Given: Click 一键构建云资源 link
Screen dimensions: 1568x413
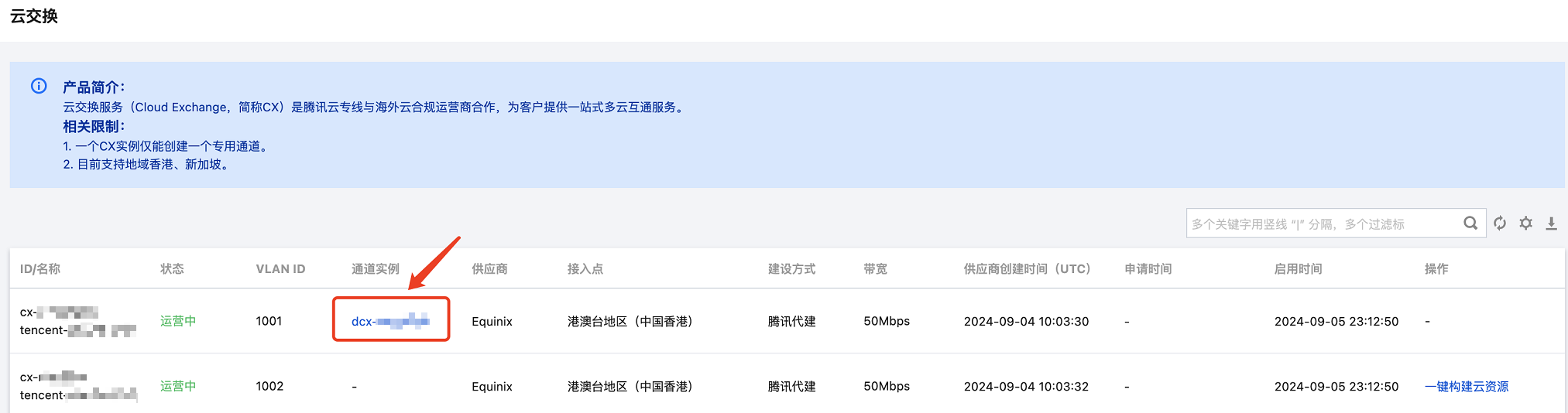Looking at the screenshot, I should pos(1466,386).
